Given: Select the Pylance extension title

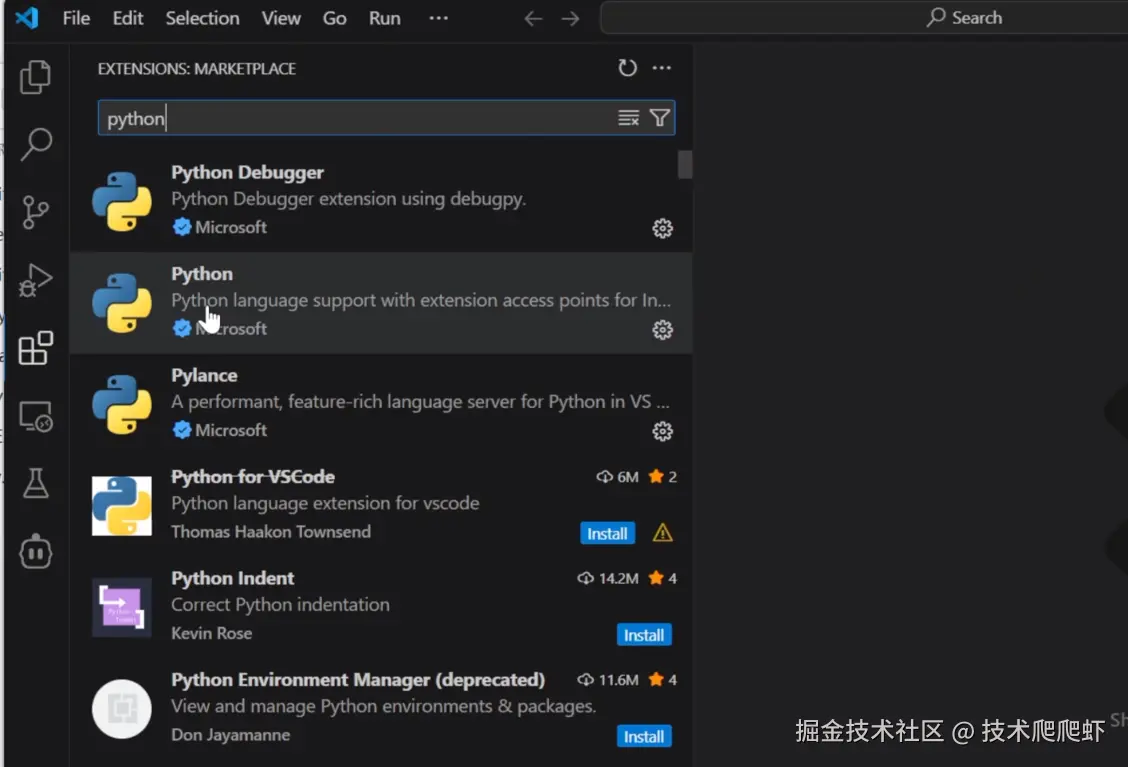Looking at the screenshot, I should coord(204,376).
